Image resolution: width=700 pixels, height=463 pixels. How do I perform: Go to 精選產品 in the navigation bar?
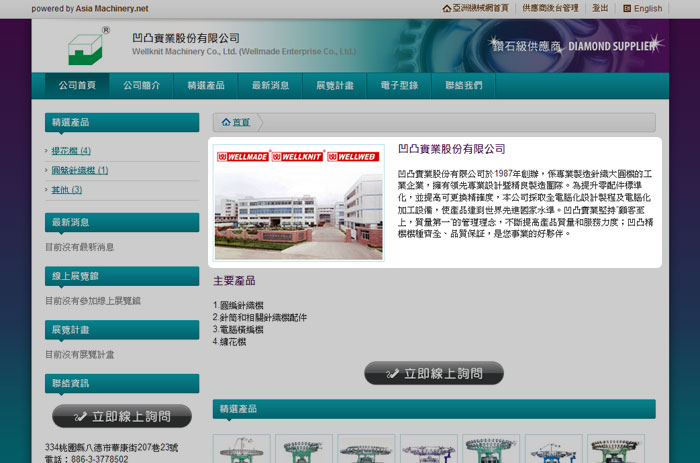(206, 85)
